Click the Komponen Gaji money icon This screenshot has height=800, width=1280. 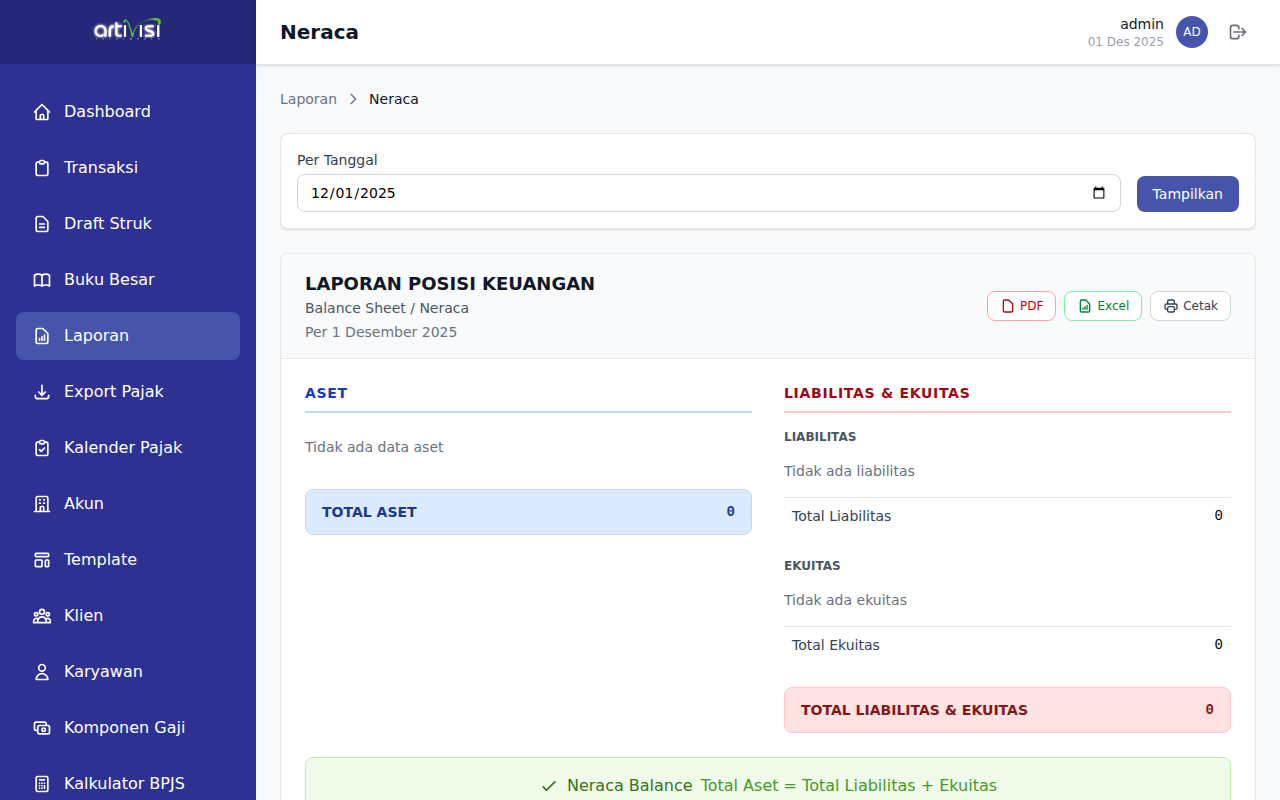[42, 728]
